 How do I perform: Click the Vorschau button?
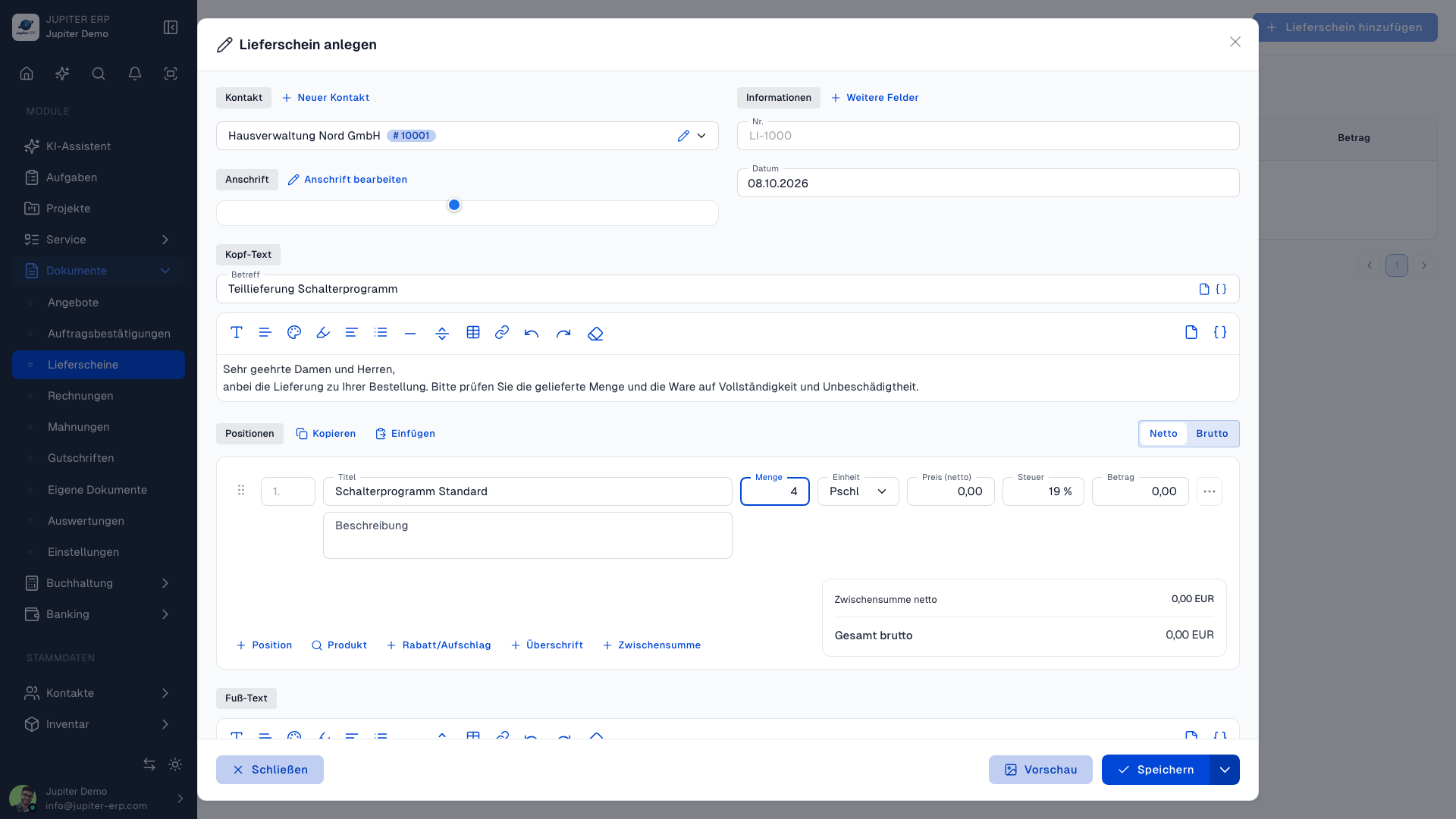(1040, 770)
